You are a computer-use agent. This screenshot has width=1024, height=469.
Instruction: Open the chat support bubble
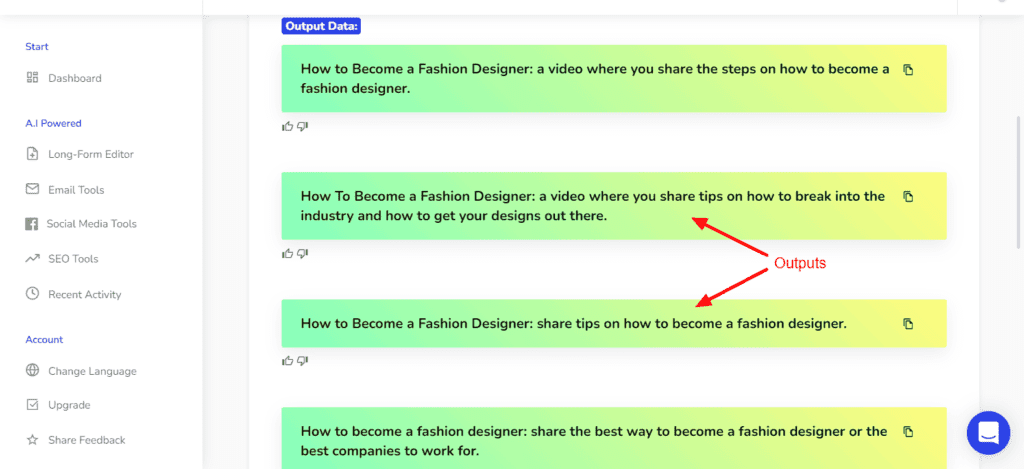pyautogui.click(x=988, y=432)
